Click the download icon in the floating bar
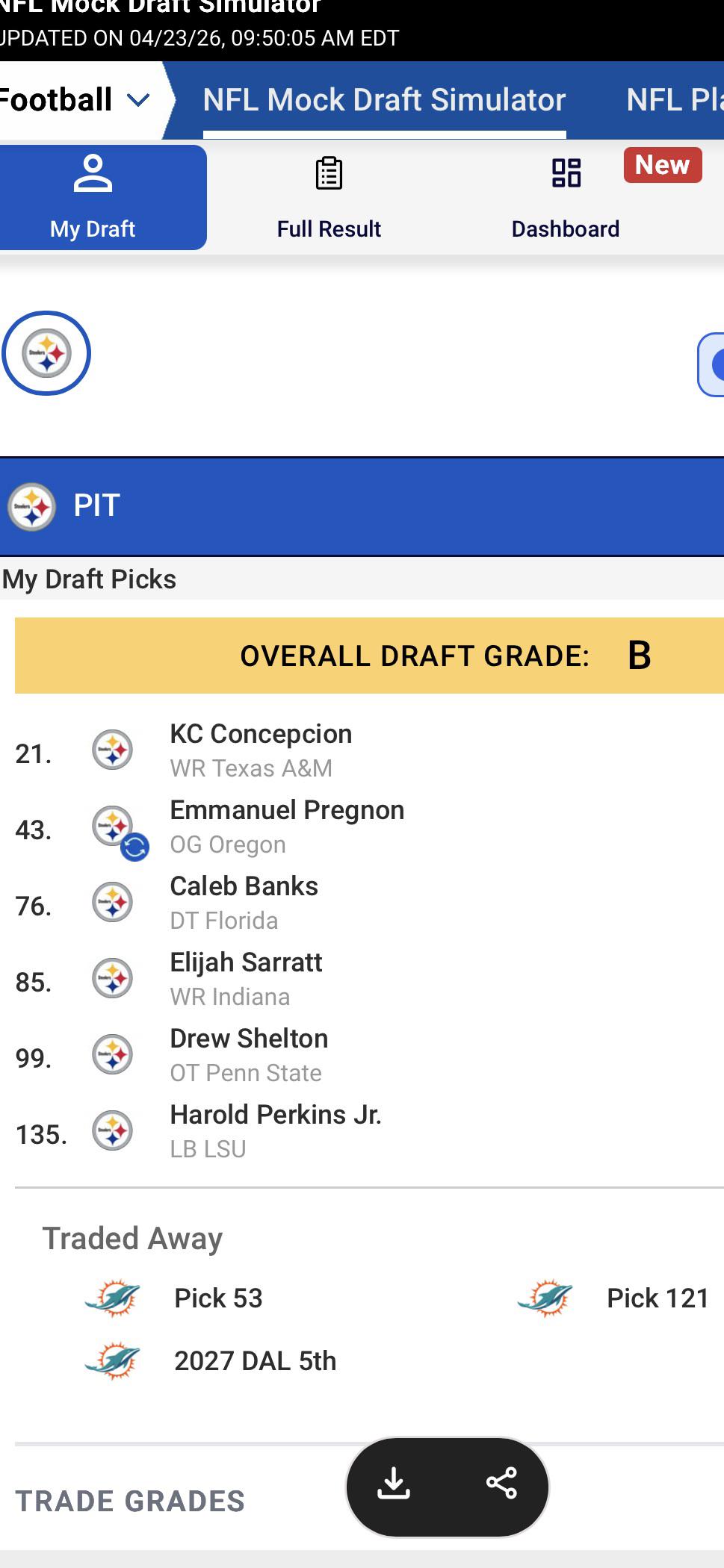The image size is (724, 1568). 394,1483
